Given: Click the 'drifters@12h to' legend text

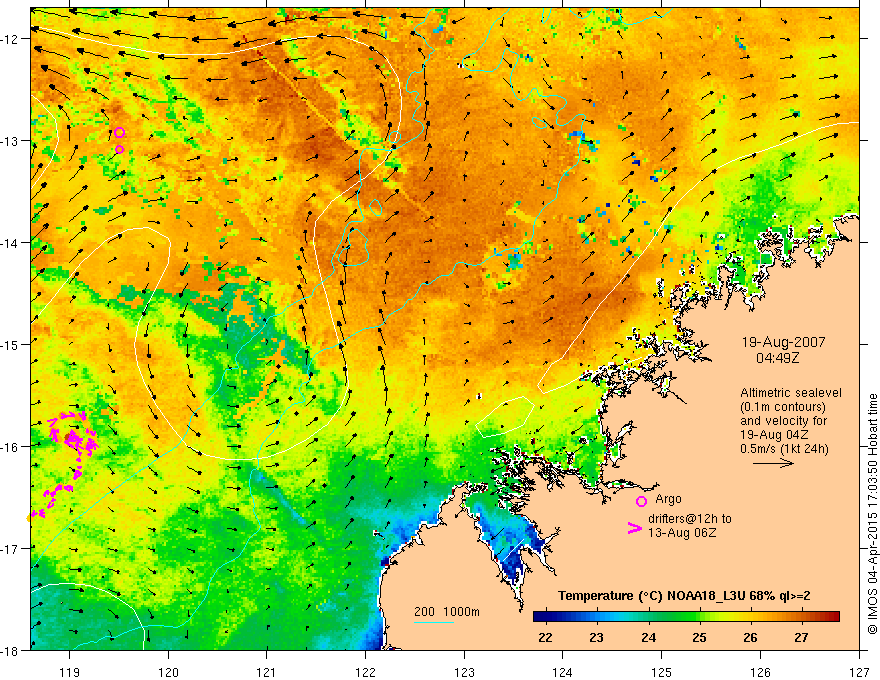Looking at the screenshot, I should pos(690,519).
